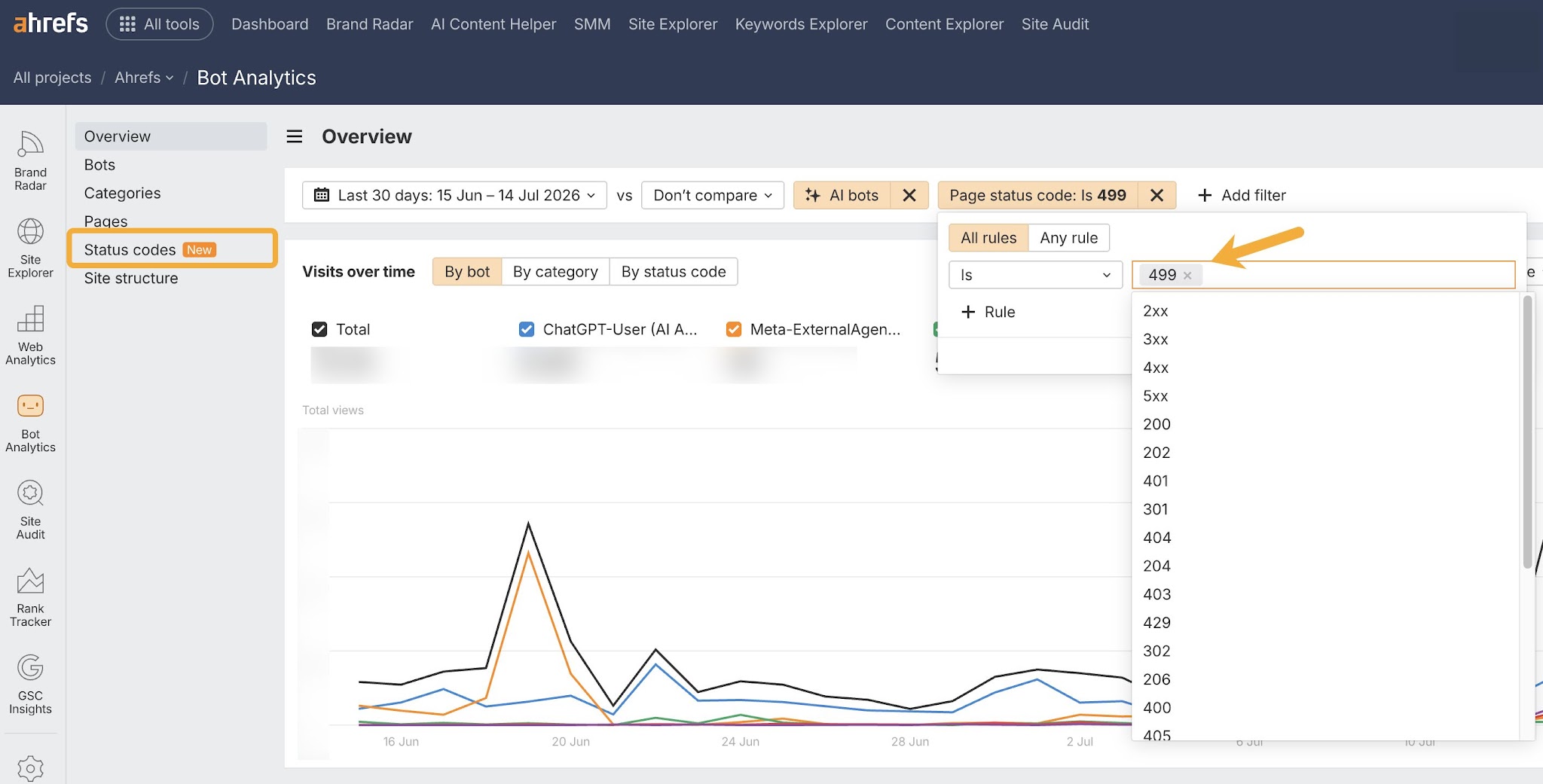
Task: Select 403 status code option
Action: (1156, 594)
